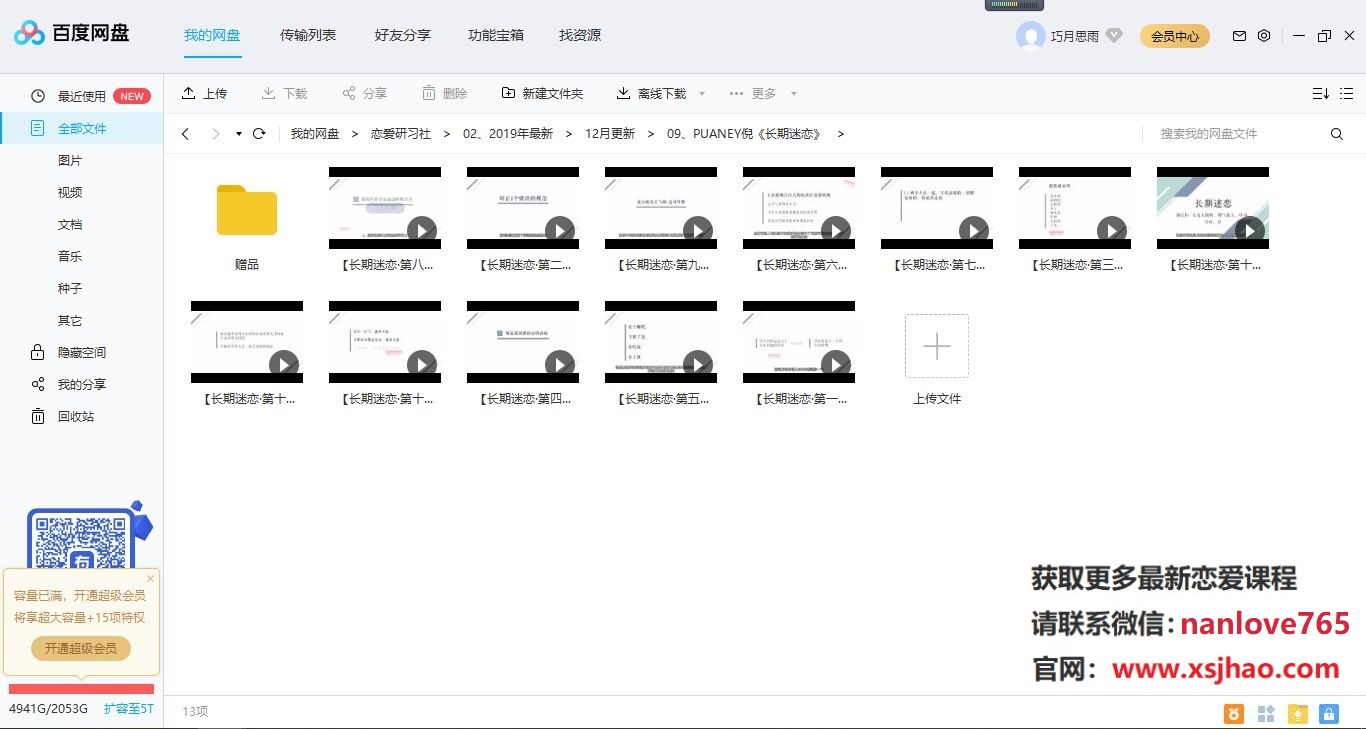This screenshot has width=1366, height=729.
Task: Click the gray V membership diamond badge
Action: pos(1114,36)
